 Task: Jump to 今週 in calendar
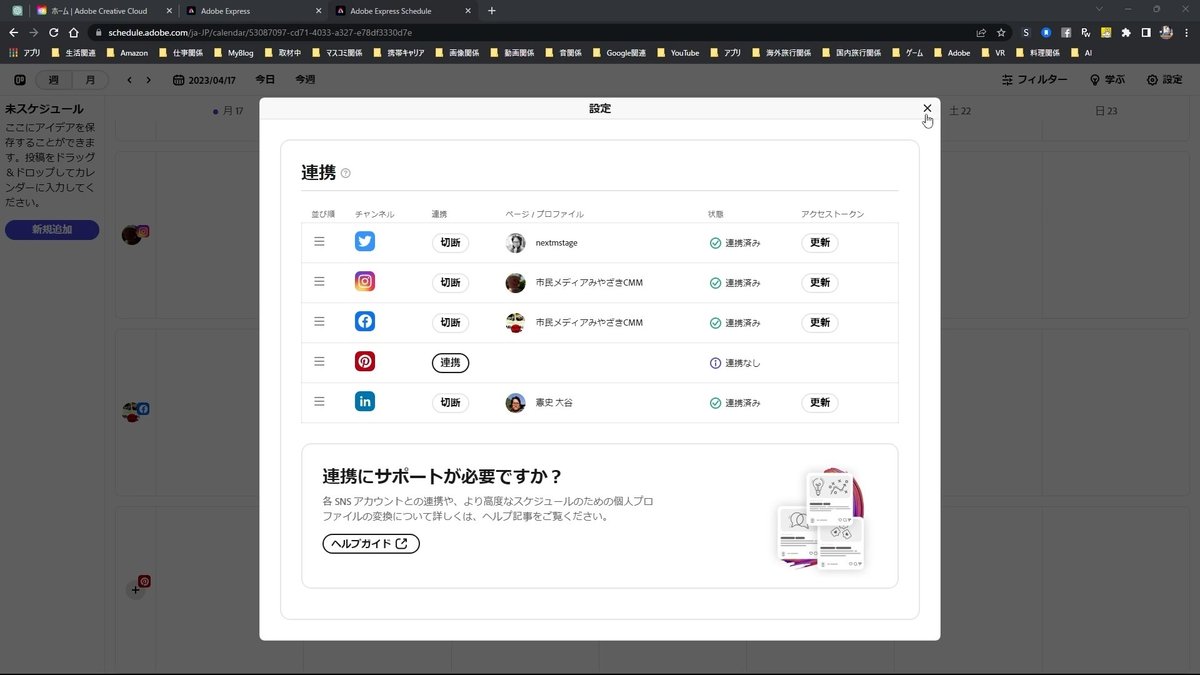[x=304, y=80]
